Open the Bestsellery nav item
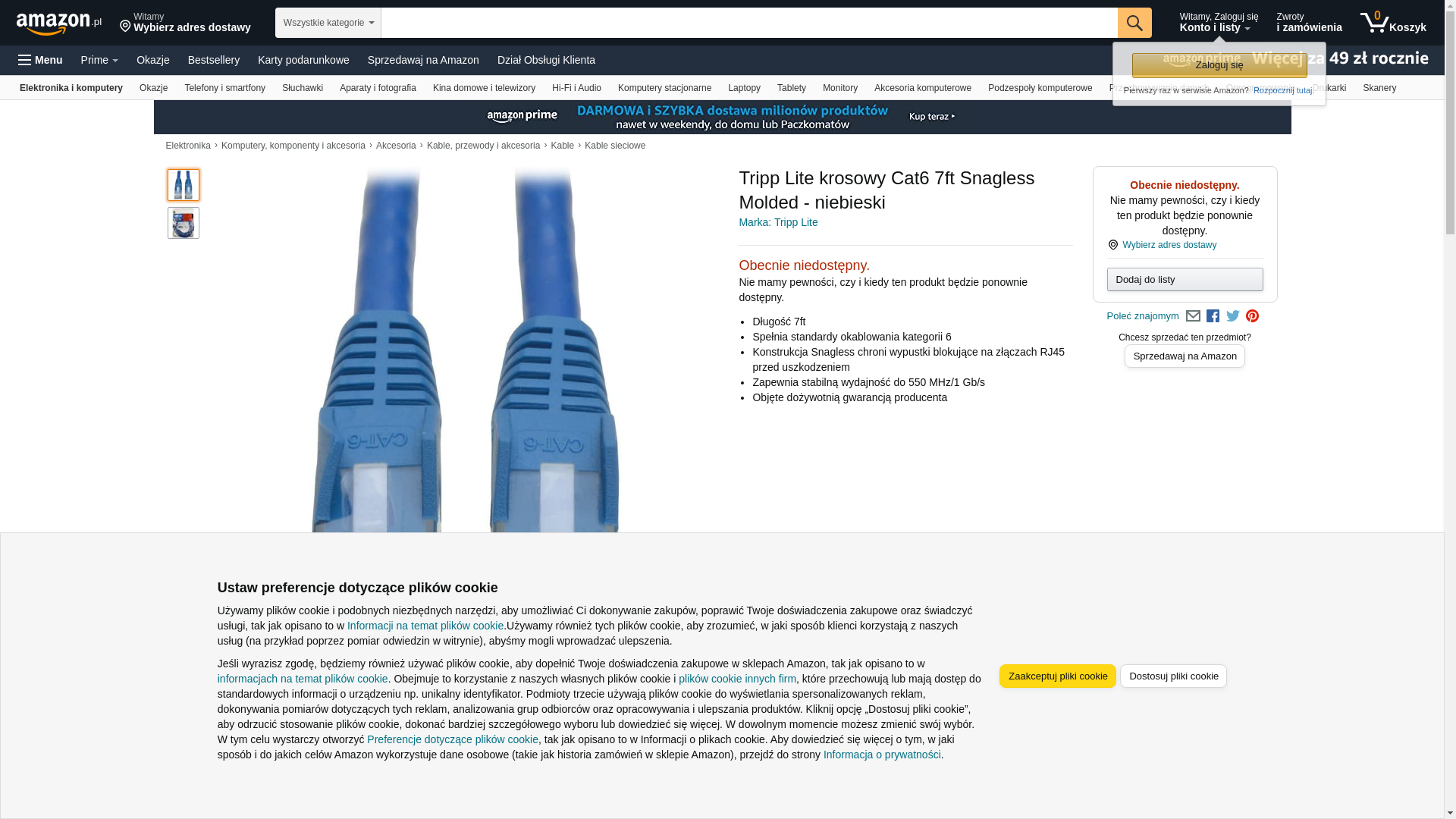This screenshot has height=819, width=1456. pyautogui.click(x=214, y=60)
